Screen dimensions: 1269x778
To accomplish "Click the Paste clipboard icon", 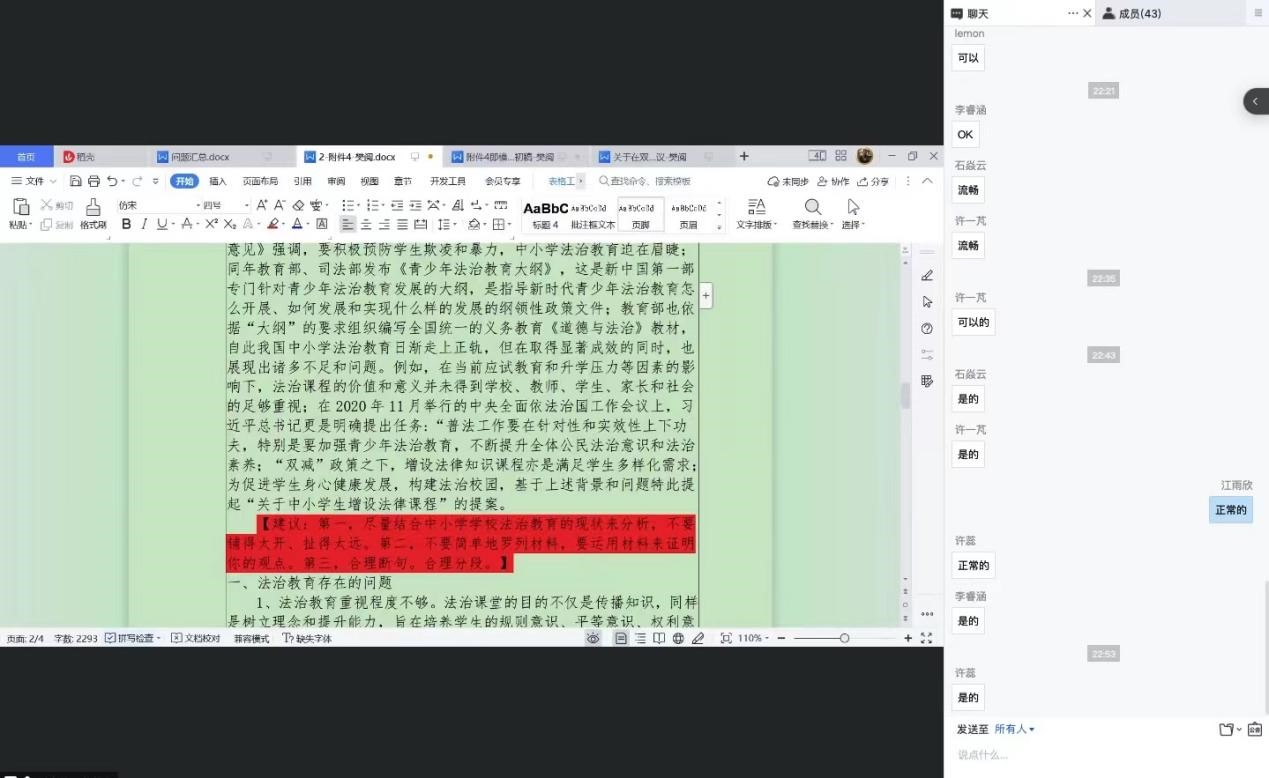I will [x=21, y=207].
